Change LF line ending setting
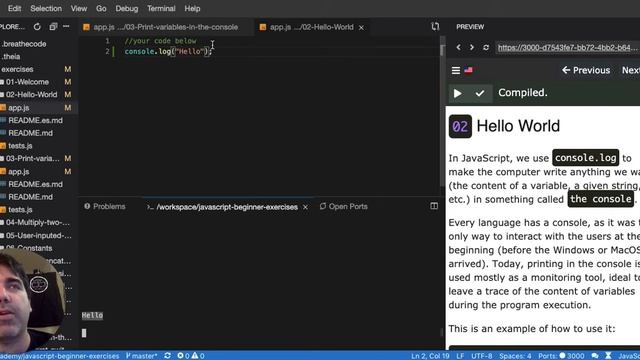Viewport: 640px width, 360px height. click(460, 356)
